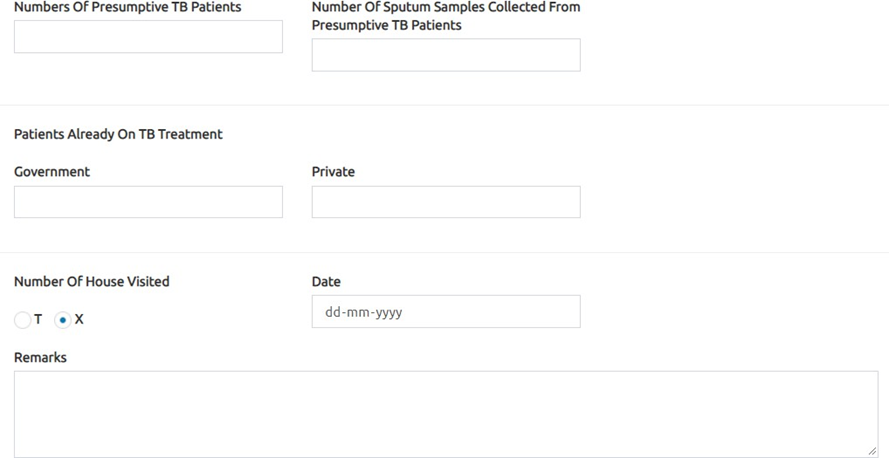Click the Numbers Of Presumptive TB Patients label
This screenshot has width=889, height=458.
click(x=128, y=7)
